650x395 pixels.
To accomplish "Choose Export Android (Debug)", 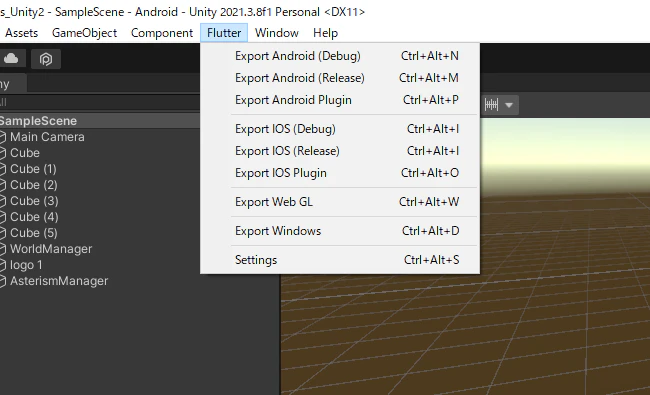I will click(340, 56).
